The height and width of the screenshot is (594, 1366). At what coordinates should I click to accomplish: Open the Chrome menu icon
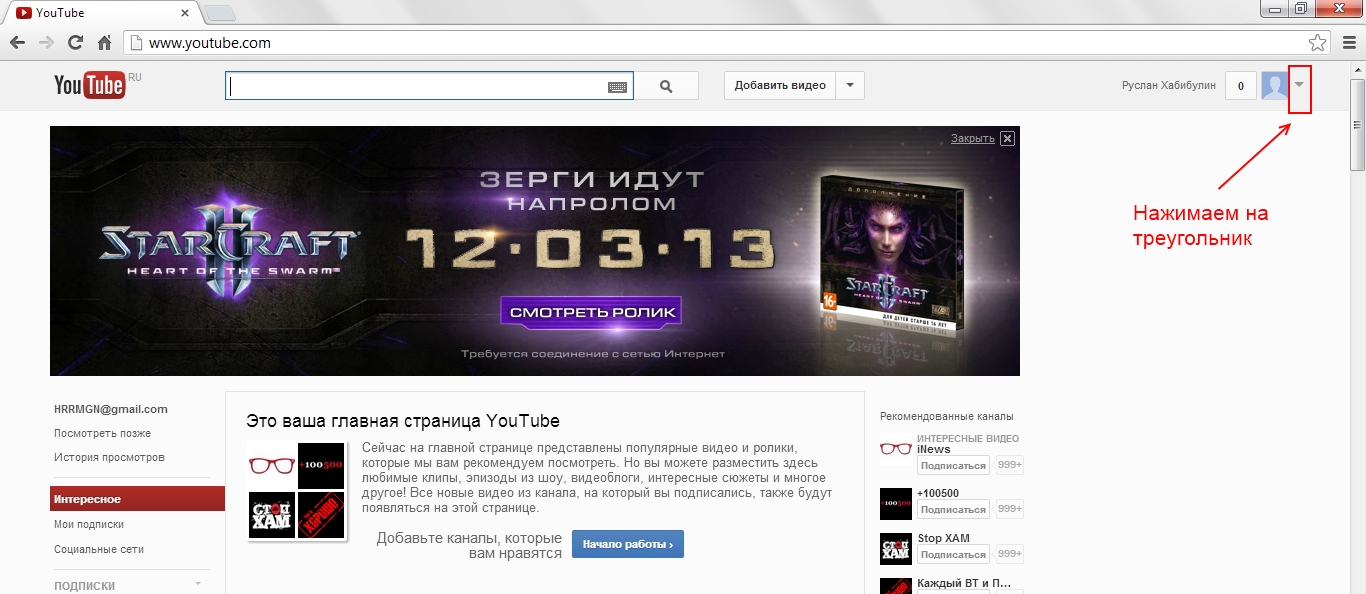(1349, 43)
